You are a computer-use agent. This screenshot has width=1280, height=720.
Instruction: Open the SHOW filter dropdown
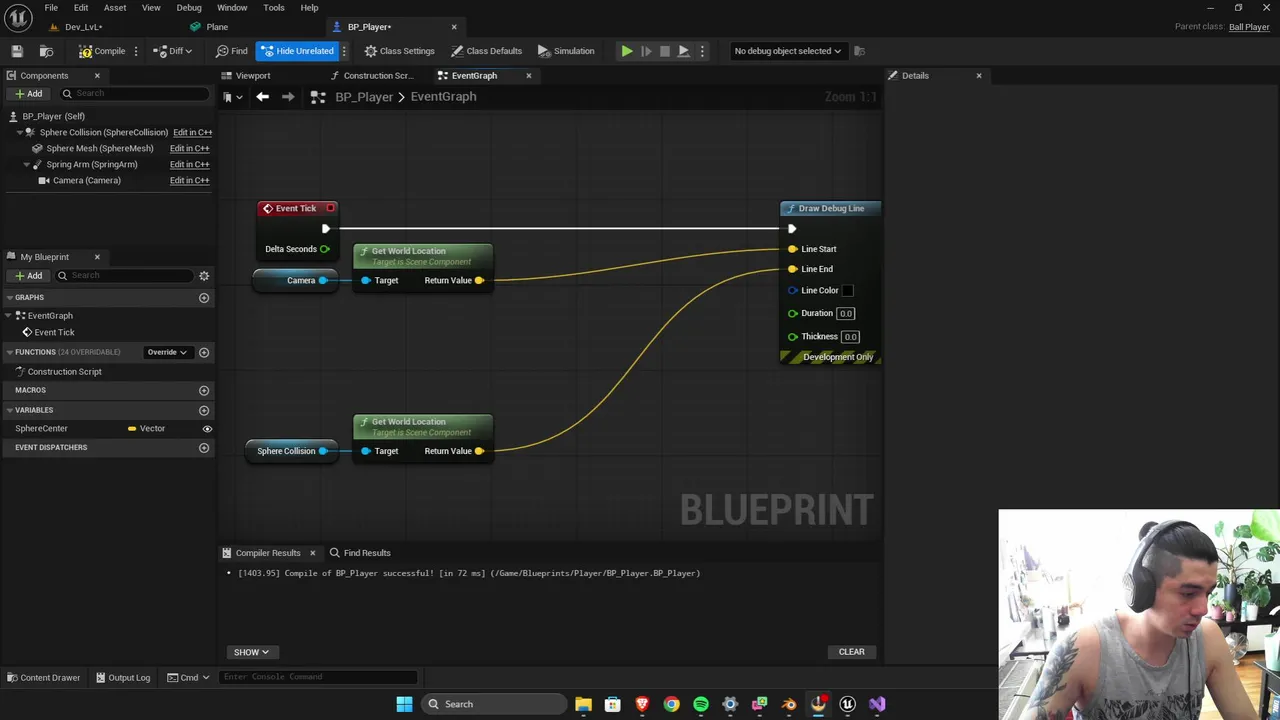coord(251,652)
